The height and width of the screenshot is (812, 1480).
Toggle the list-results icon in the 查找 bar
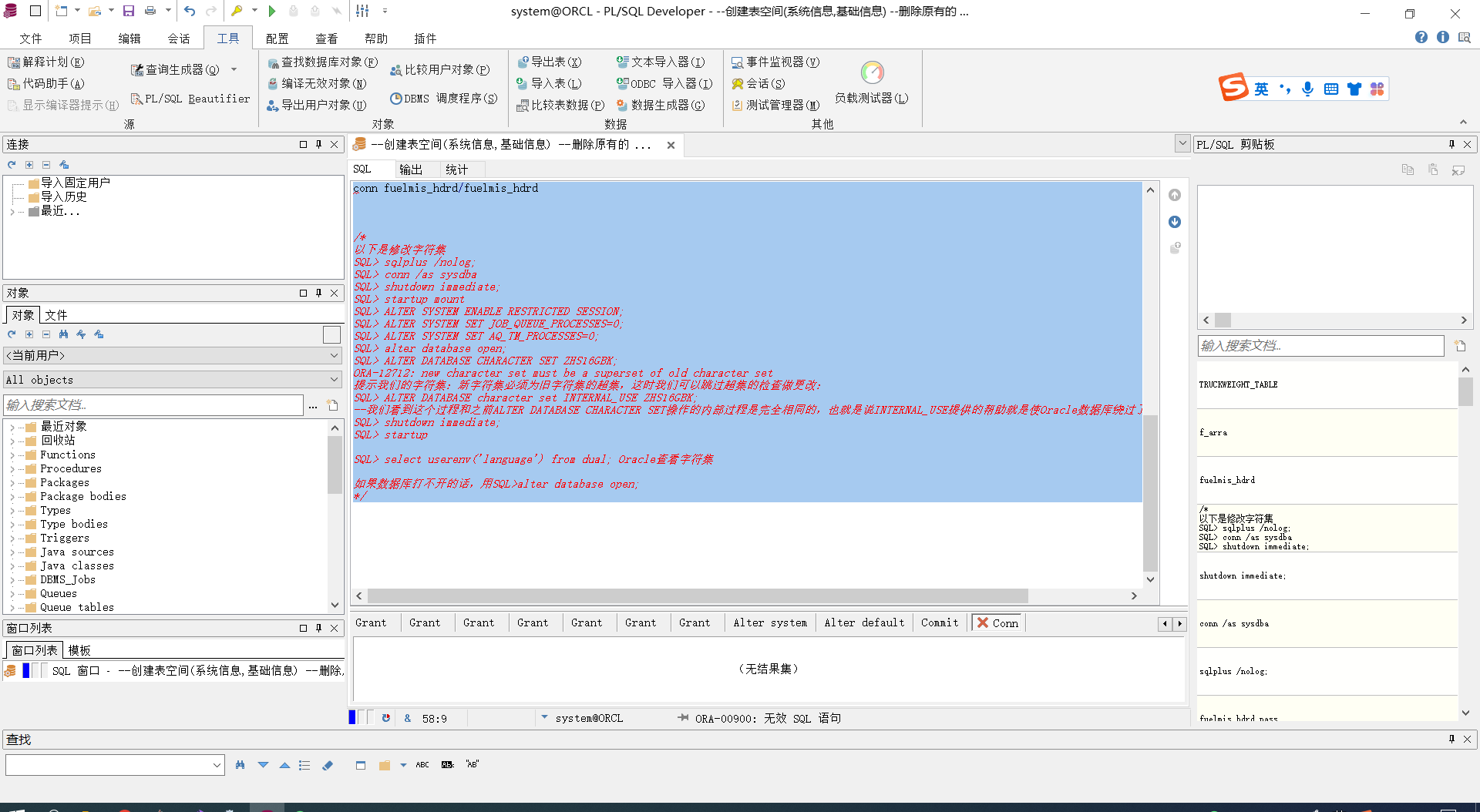[x=304, y=765]
